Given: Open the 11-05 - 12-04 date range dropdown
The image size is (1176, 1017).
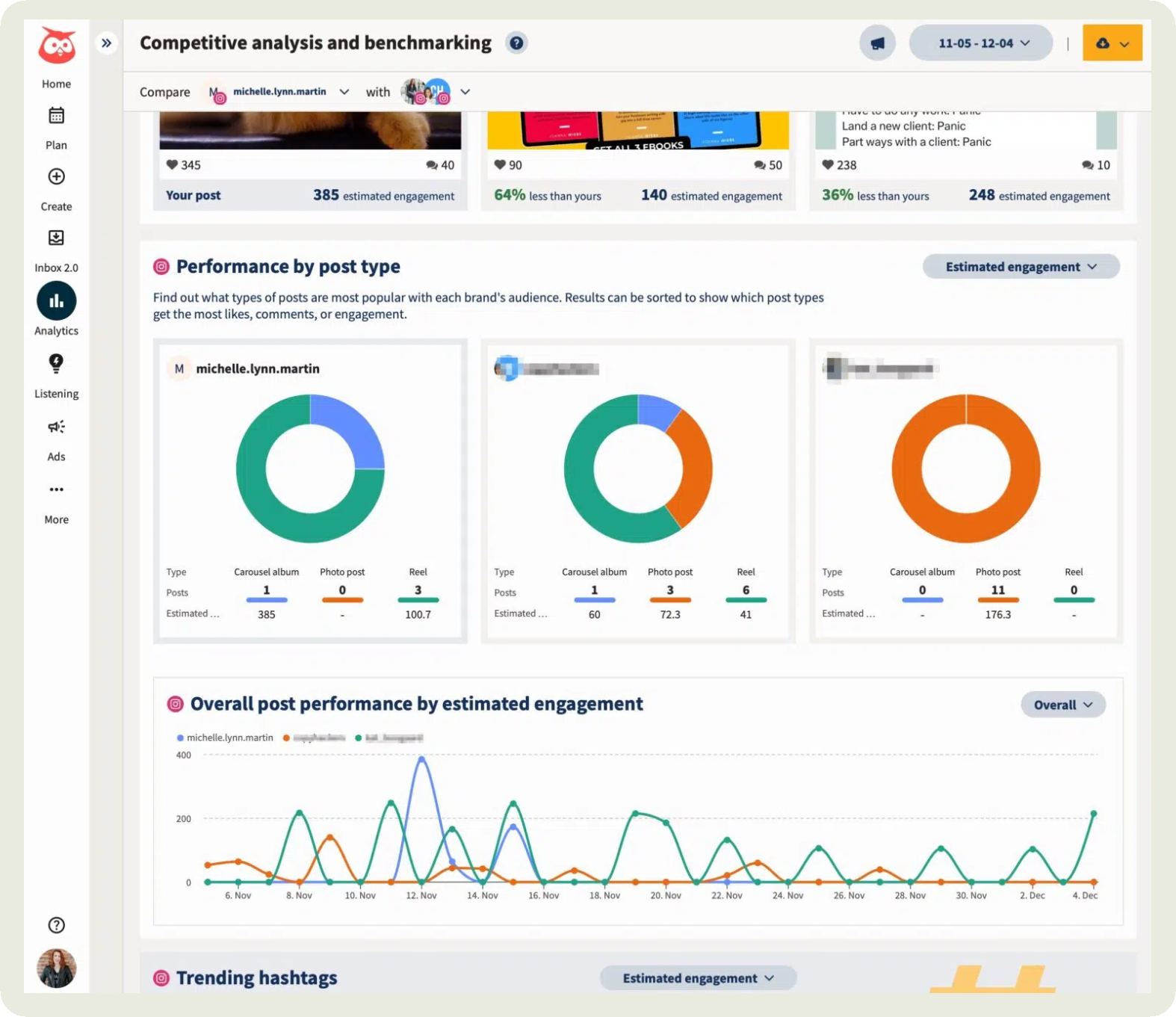Looking at the screenshot, I should (x=981, y=43).
